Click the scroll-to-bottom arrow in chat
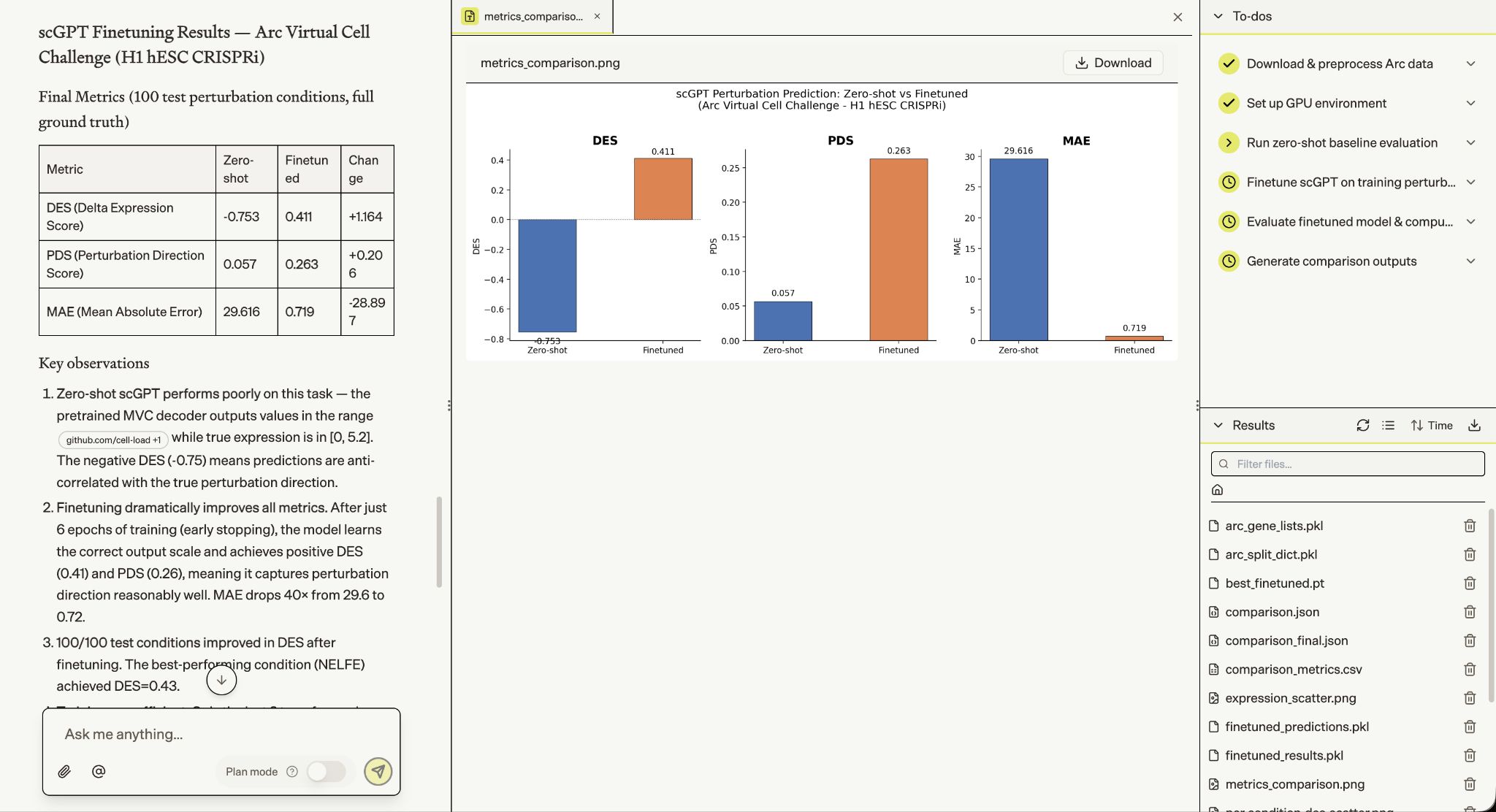This screenshot has height=812, width=1496. [221, 680]
